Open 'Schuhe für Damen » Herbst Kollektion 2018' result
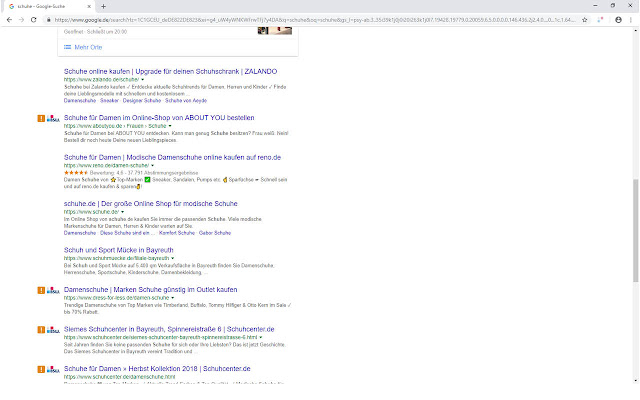The height and width of the screenshot is (400, 640). pos(157,369)
